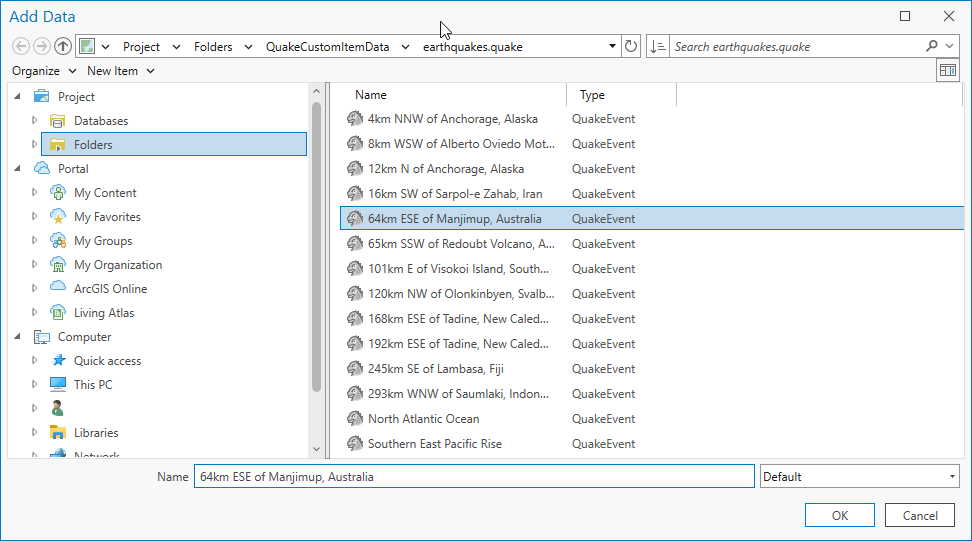
Task: Click the search magnifier icon
Action: 933,46
